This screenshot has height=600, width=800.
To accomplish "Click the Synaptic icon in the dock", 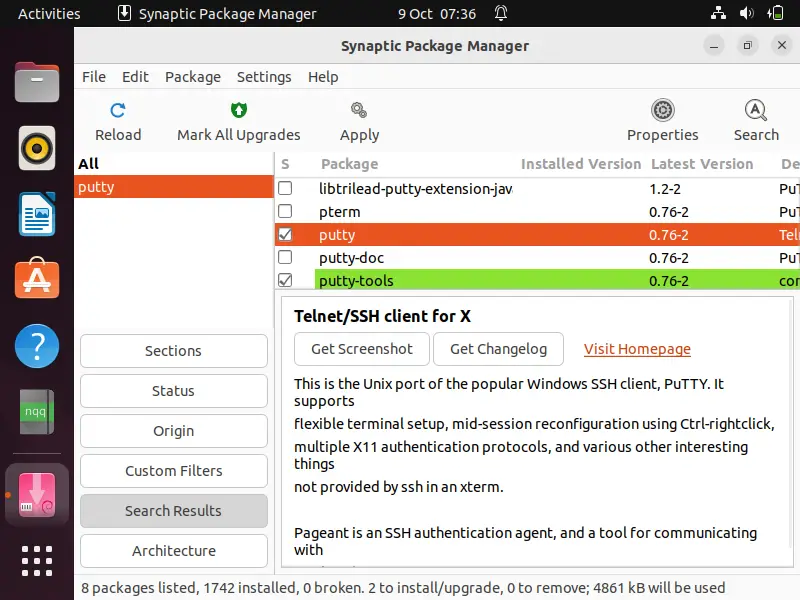I will (x=37, y=494).
